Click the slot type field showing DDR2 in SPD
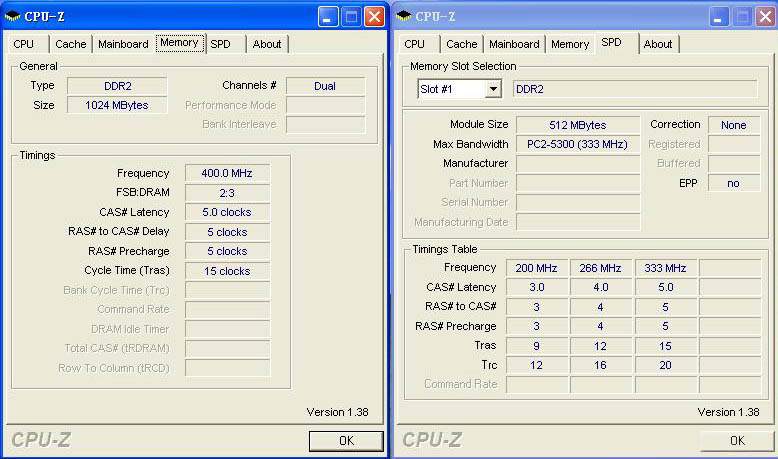 [x=635, y=89]
